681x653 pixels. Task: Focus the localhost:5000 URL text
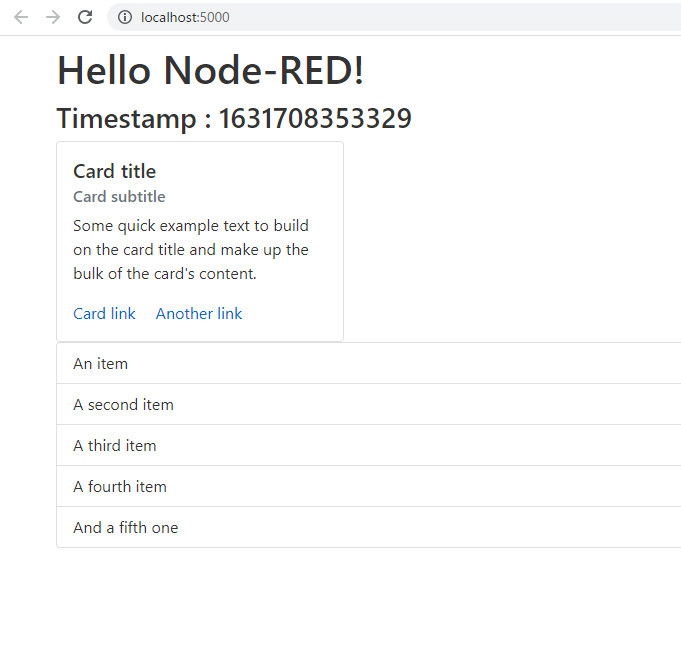point(185,17)
